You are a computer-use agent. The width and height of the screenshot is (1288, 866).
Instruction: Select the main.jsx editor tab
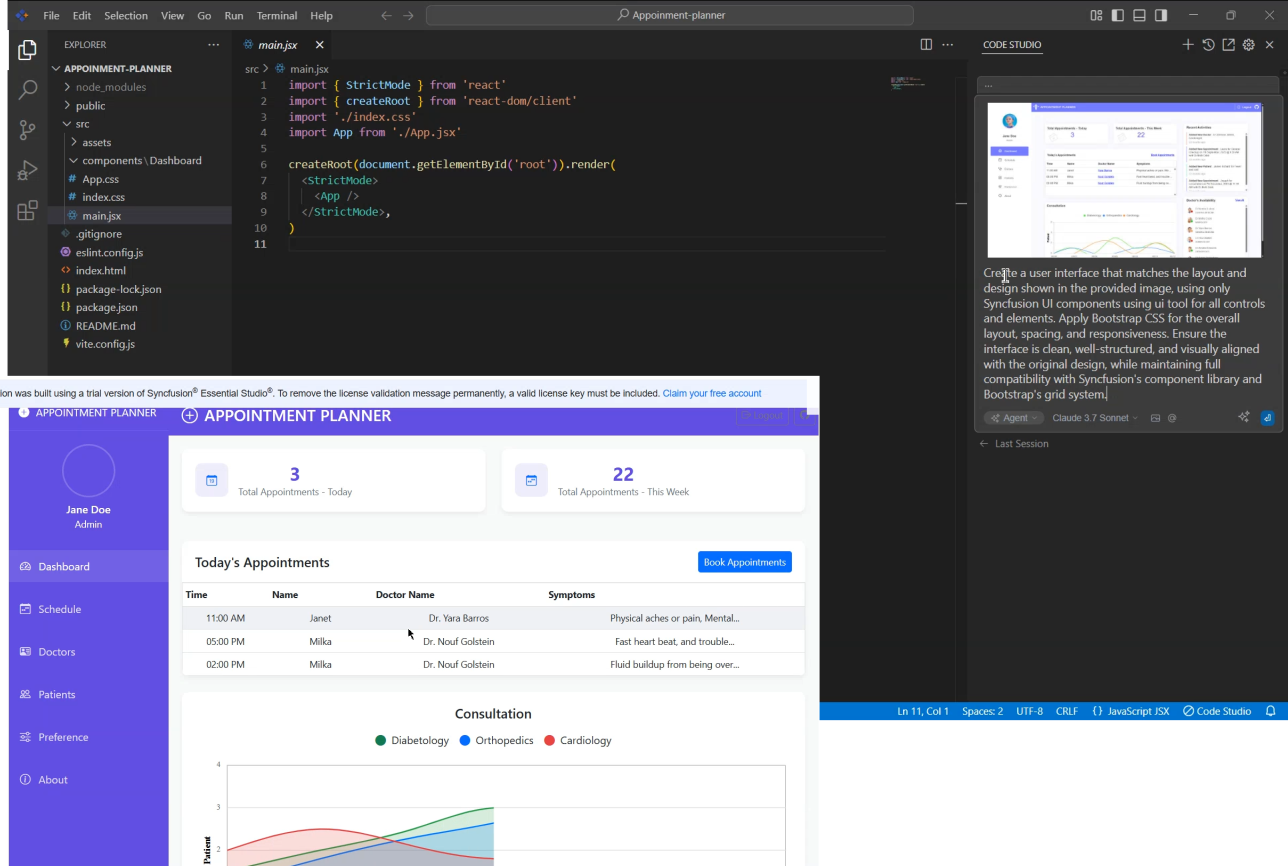276,45
